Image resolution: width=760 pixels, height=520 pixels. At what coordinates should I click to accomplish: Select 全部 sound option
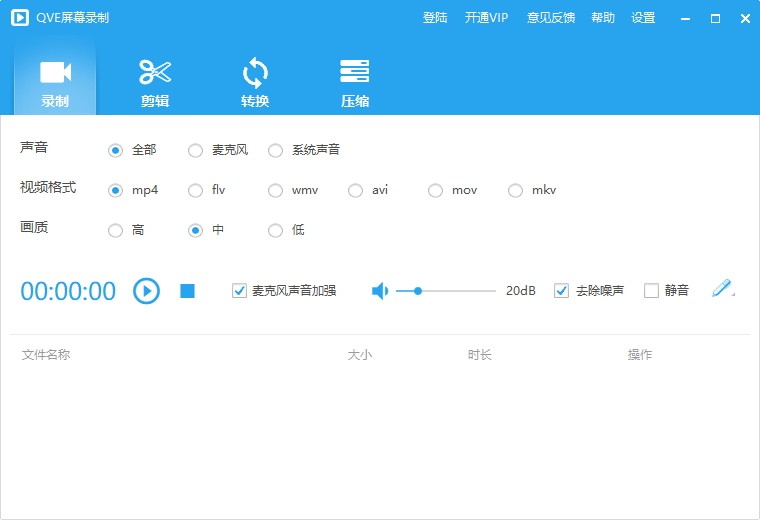(115, 151)
